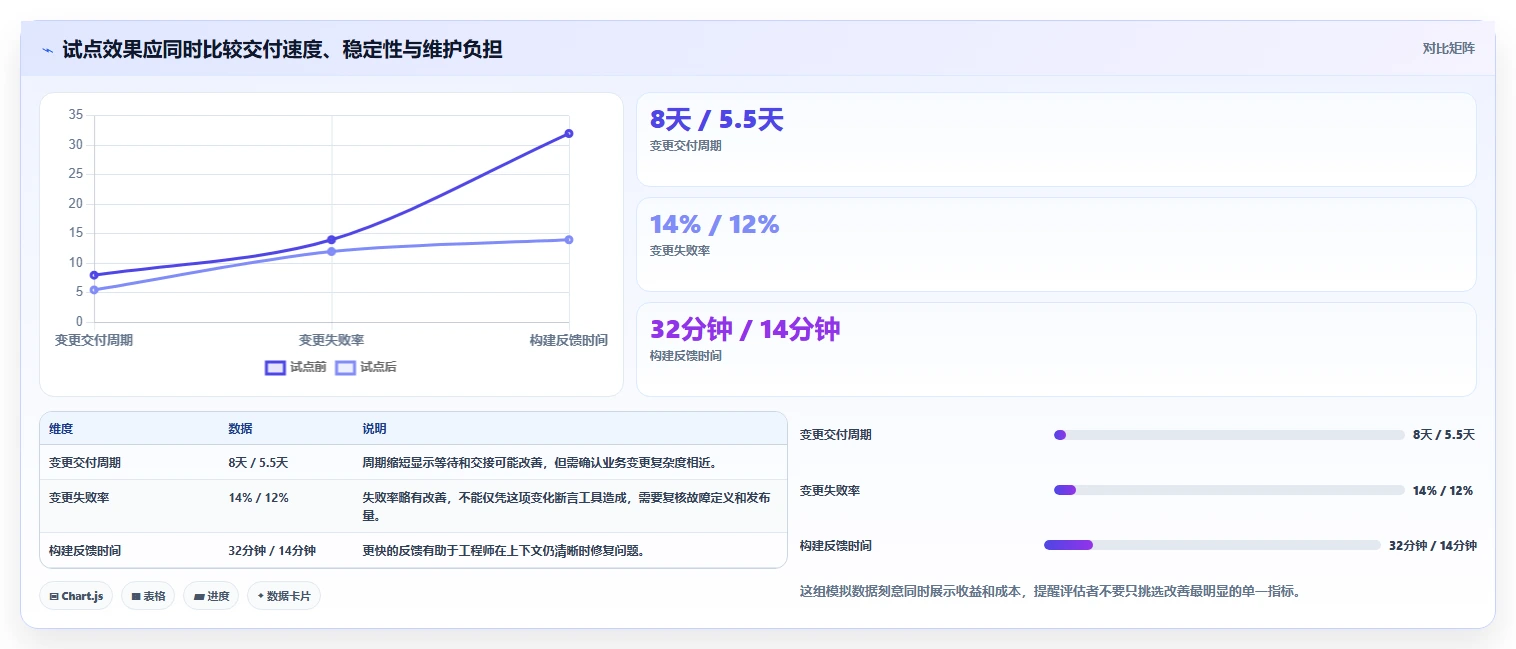Screen dimensions: 1516x649
Task: Click the 数据 table column header
Action: (240, 429)
